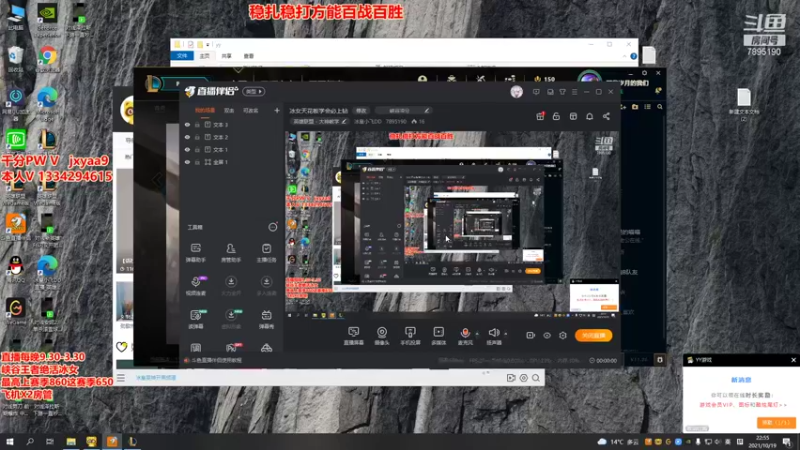Open streaming settings gear icon
This screenshot has height=450, width=800.
point(563,336)
